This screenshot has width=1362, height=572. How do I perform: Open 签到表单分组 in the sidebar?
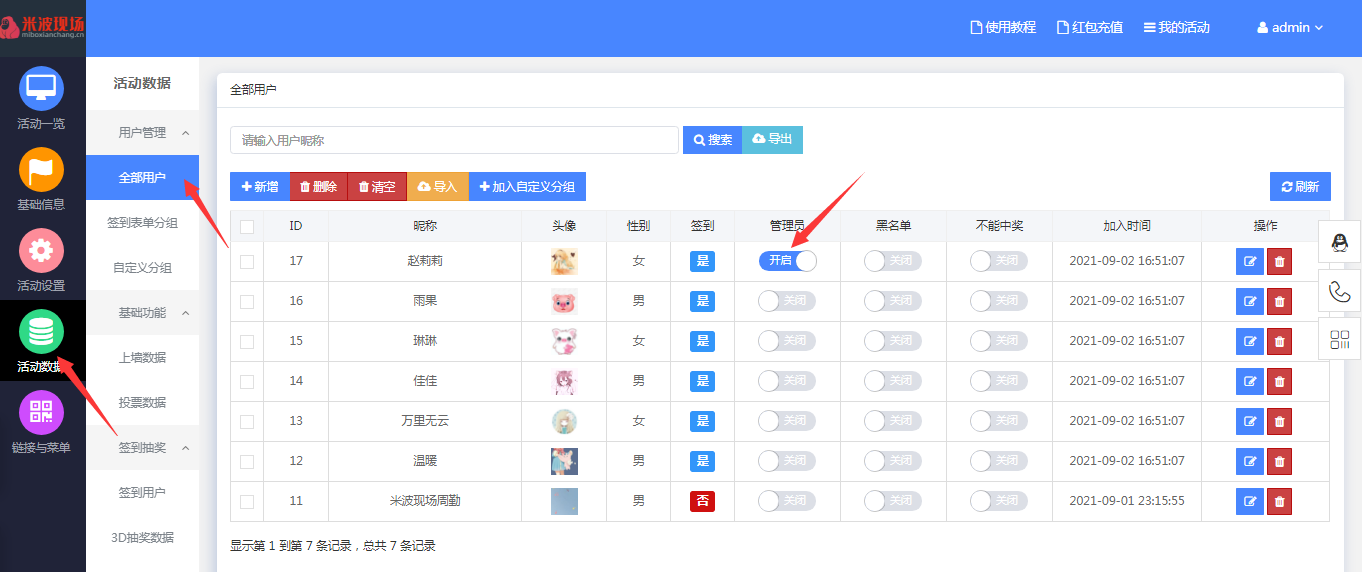[142, 223]
